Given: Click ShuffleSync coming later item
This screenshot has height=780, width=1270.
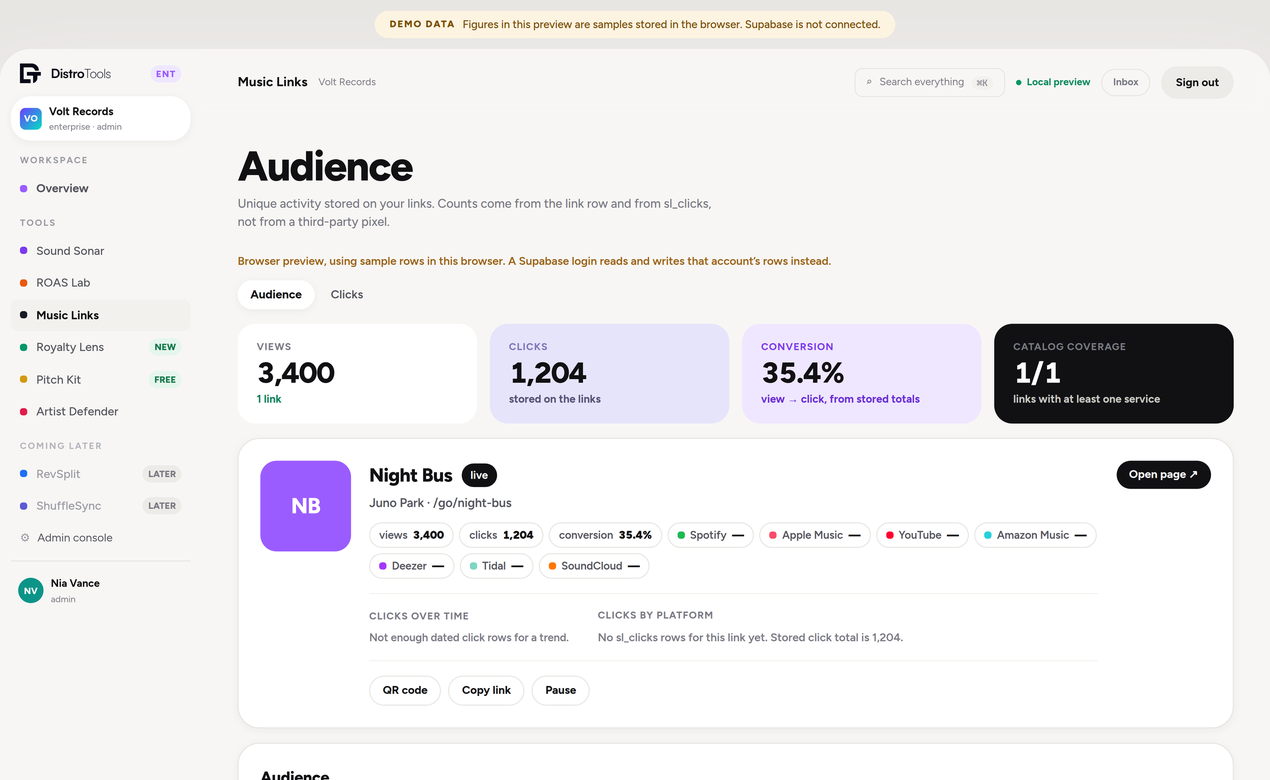Looking at the screenshot, I should 100,506.
